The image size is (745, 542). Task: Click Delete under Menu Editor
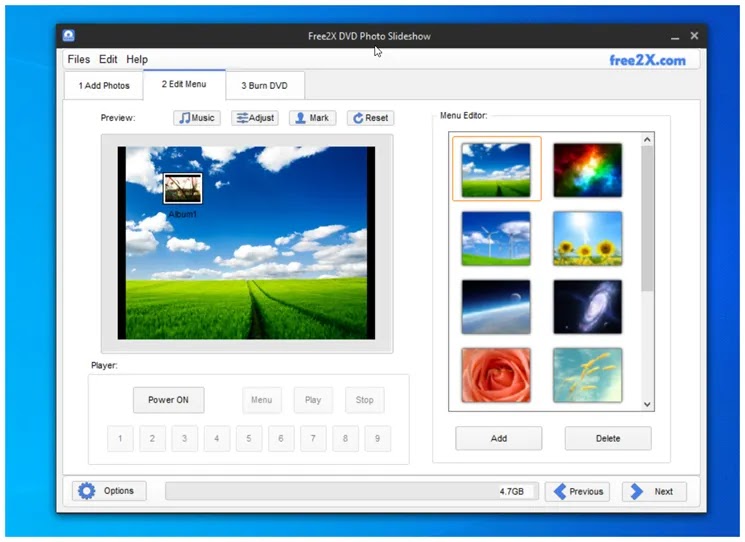coord(608,438)
